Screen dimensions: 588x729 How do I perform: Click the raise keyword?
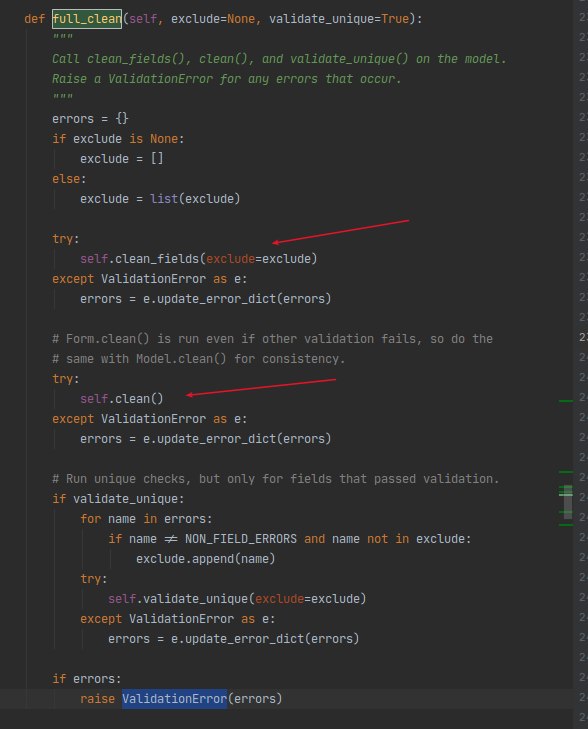coord(97,699)
